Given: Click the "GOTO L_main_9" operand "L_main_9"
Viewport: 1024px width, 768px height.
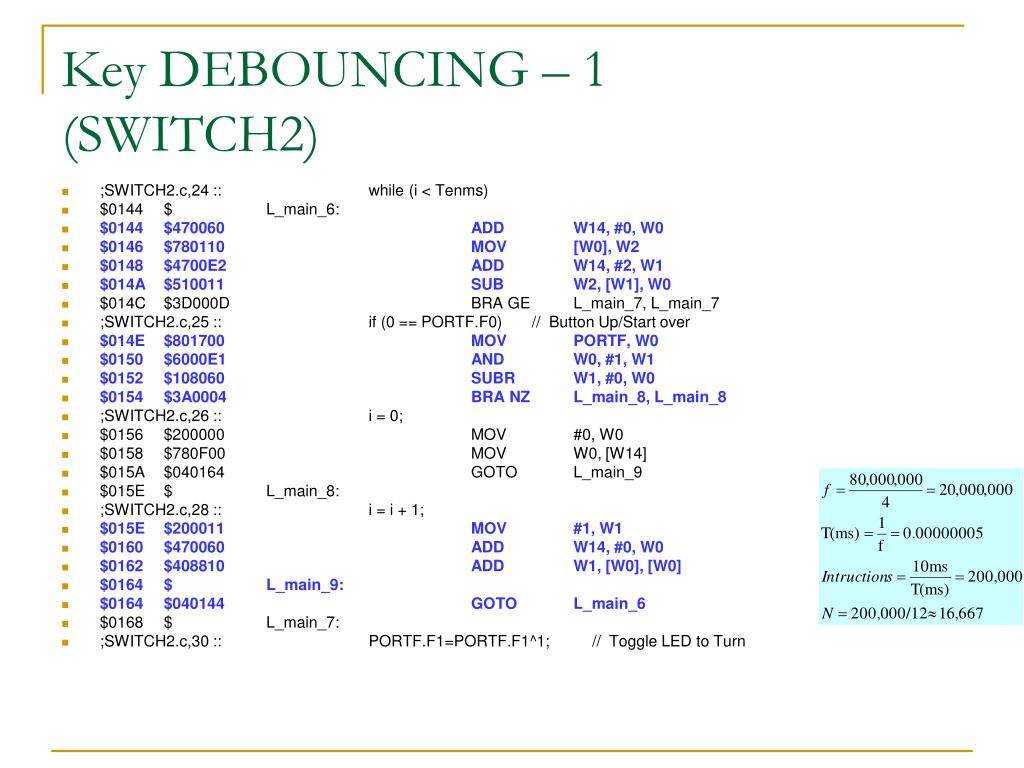Looking at the screenshot, I should click(x=607, y=473).
